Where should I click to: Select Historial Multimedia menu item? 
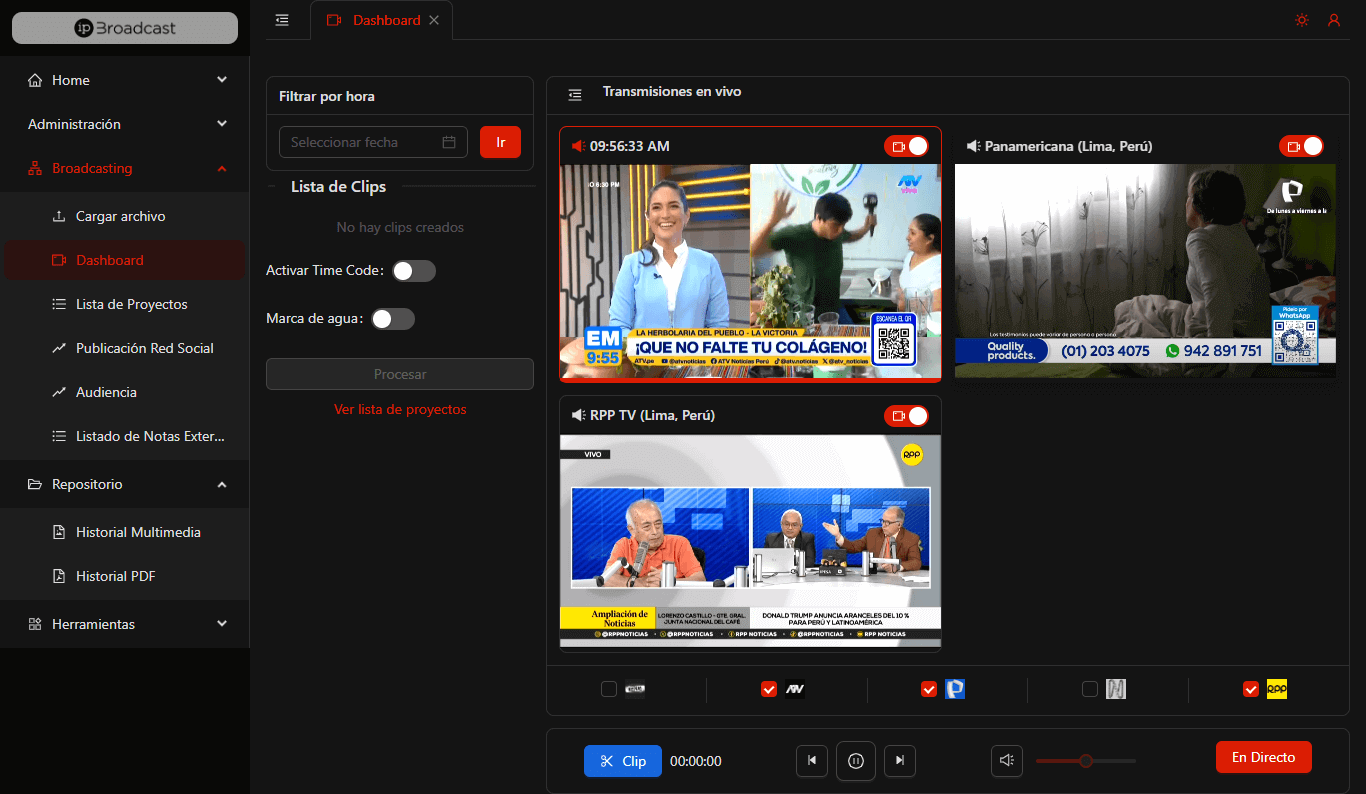coord(138,532)
